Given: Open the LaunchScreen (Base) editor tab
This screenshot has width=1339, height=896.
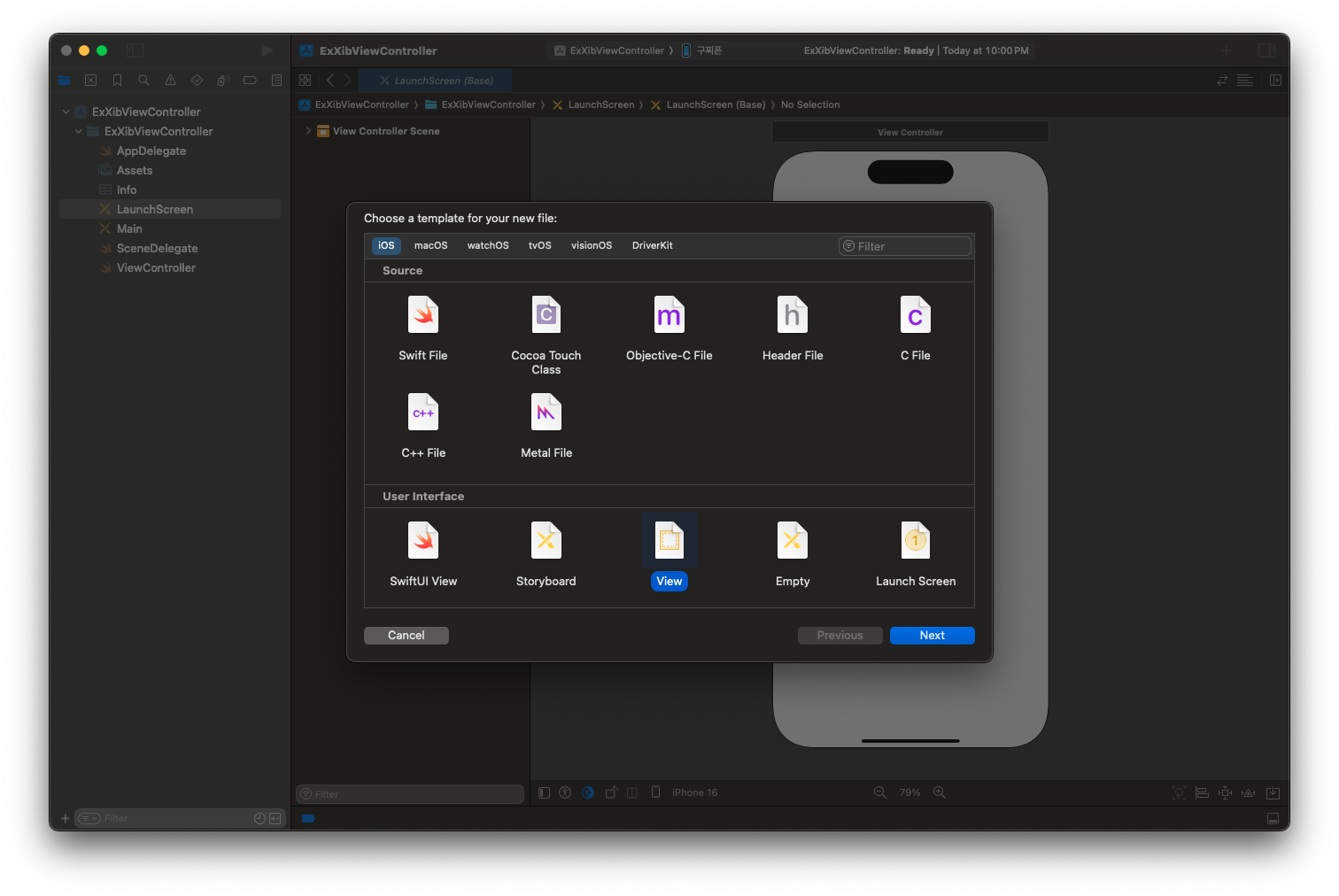Looking at the screenshot, I should pos(436,81).
